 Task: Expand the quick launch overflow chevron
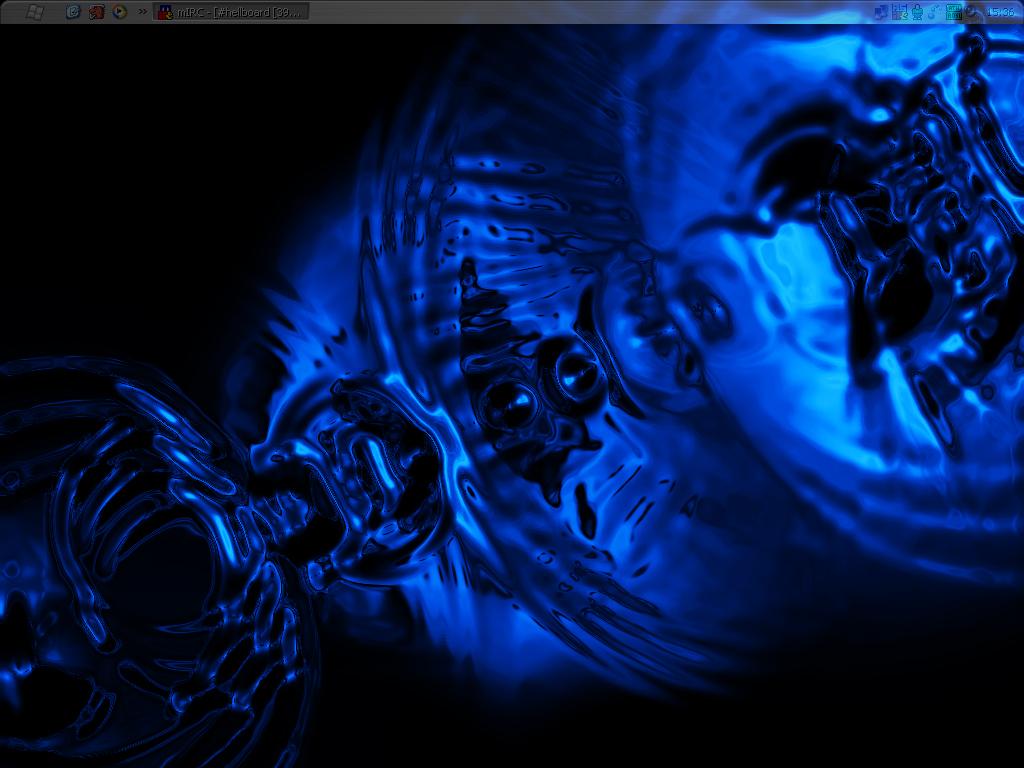[143, 12]
